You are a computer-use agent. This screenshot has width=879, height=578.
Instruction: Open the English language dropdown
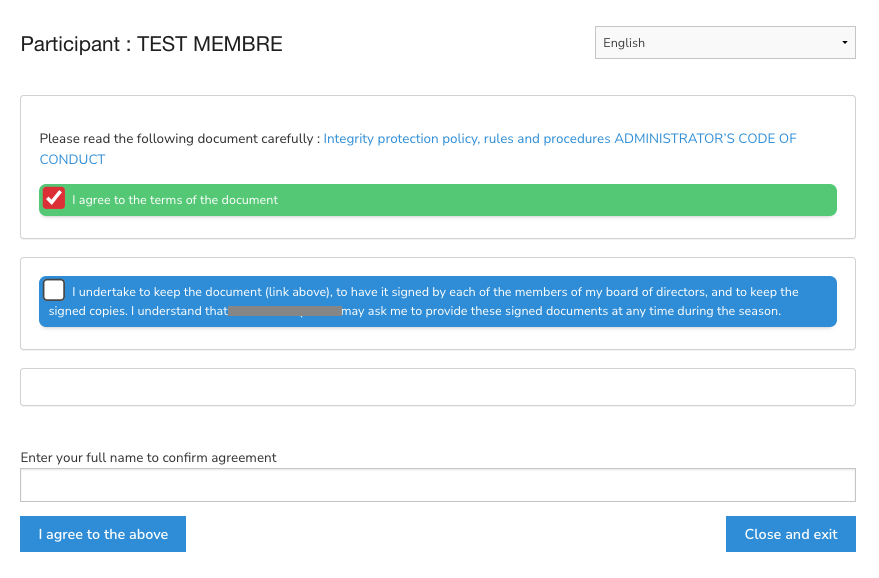(x=724, y=43)
